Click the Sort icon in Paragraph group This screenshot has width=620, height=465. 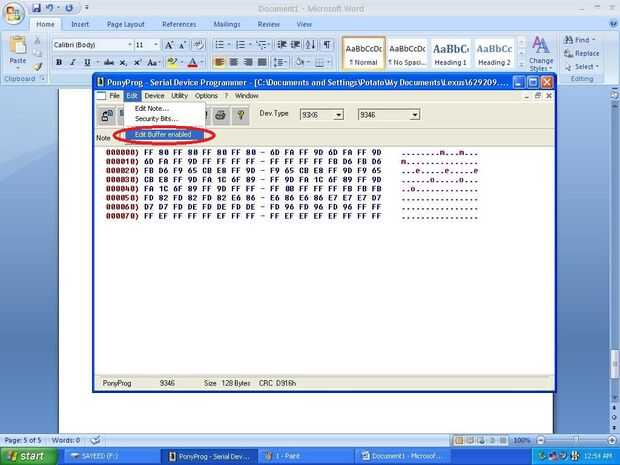tap(310, 45)
